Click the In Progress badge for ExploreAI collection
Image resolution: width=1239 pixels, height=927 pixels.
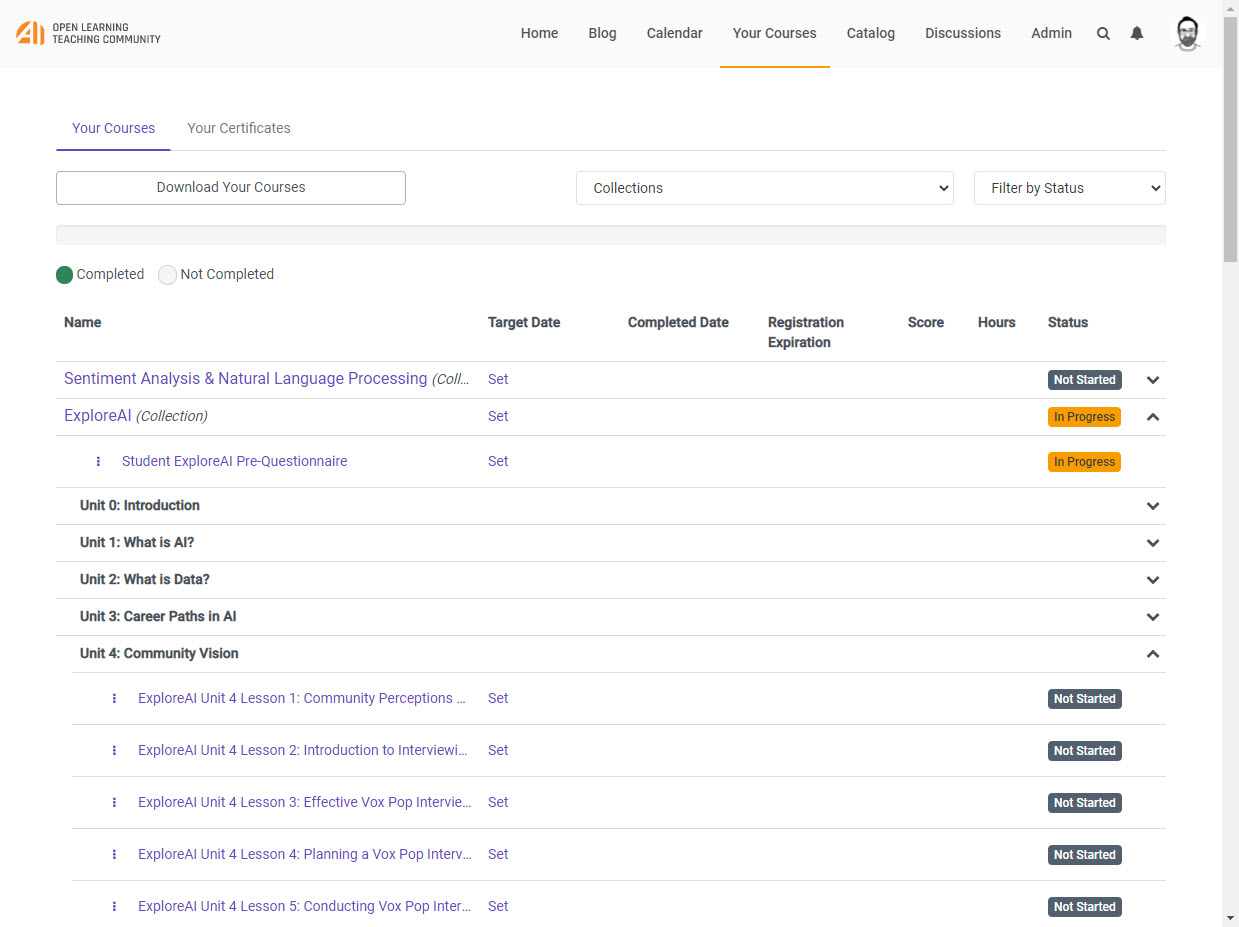tap(1084, 417)
